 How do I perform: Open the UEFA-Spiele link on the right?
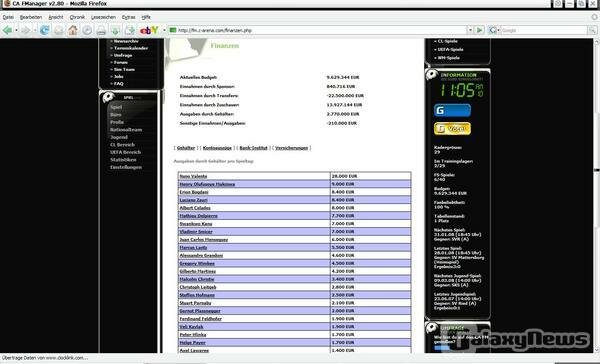point(450,49)
